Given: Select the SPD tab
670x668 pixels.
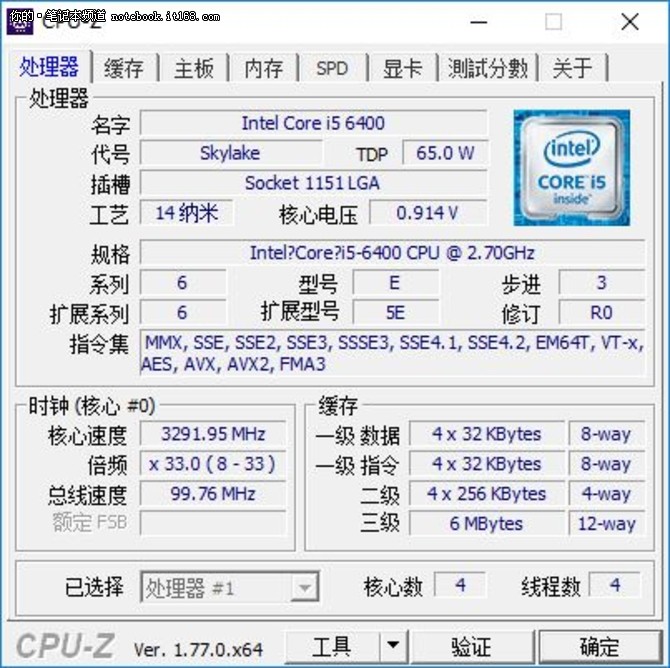Looking at the screenshot, I should click(332, 68).
